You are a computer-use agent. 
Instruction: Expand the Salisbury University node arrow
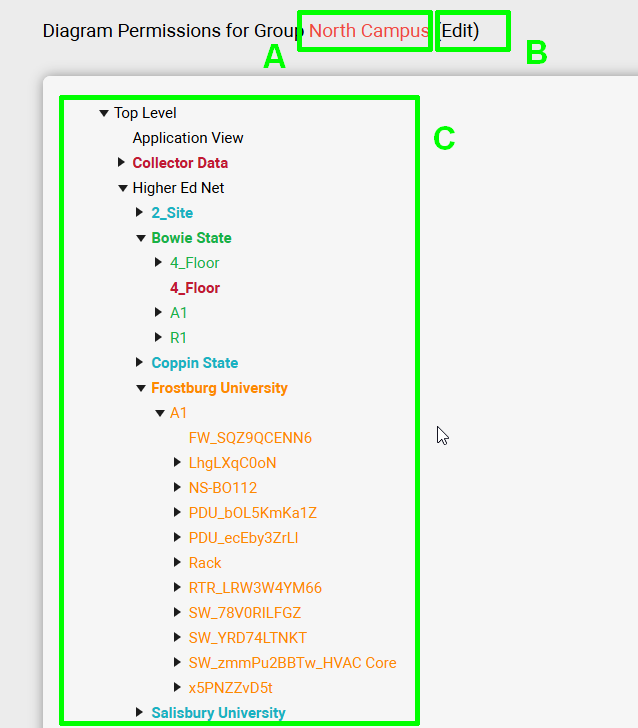click(x=140, y=713)
